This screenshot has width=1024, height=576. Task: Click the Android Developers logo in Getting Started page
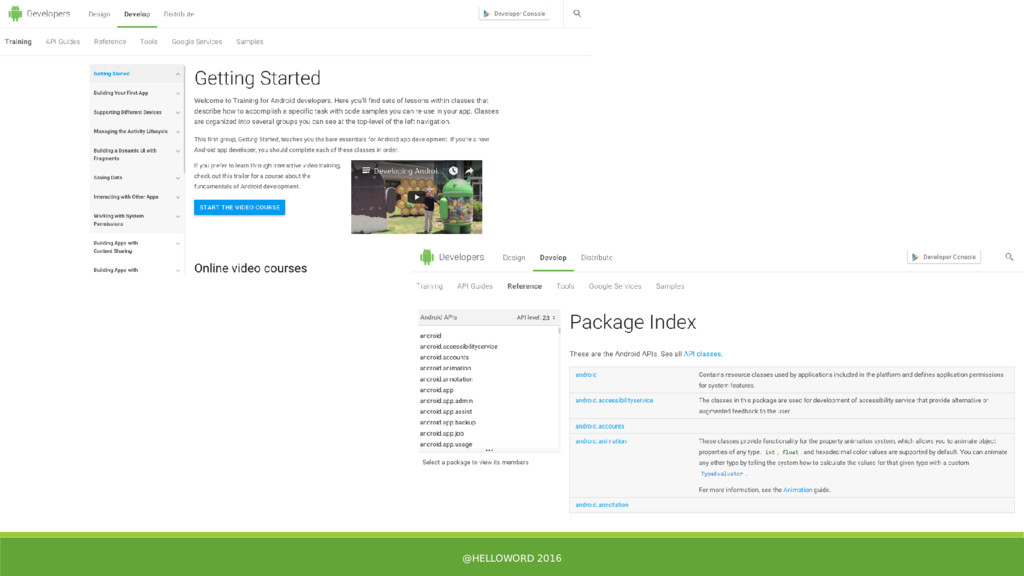coord(39,14)
